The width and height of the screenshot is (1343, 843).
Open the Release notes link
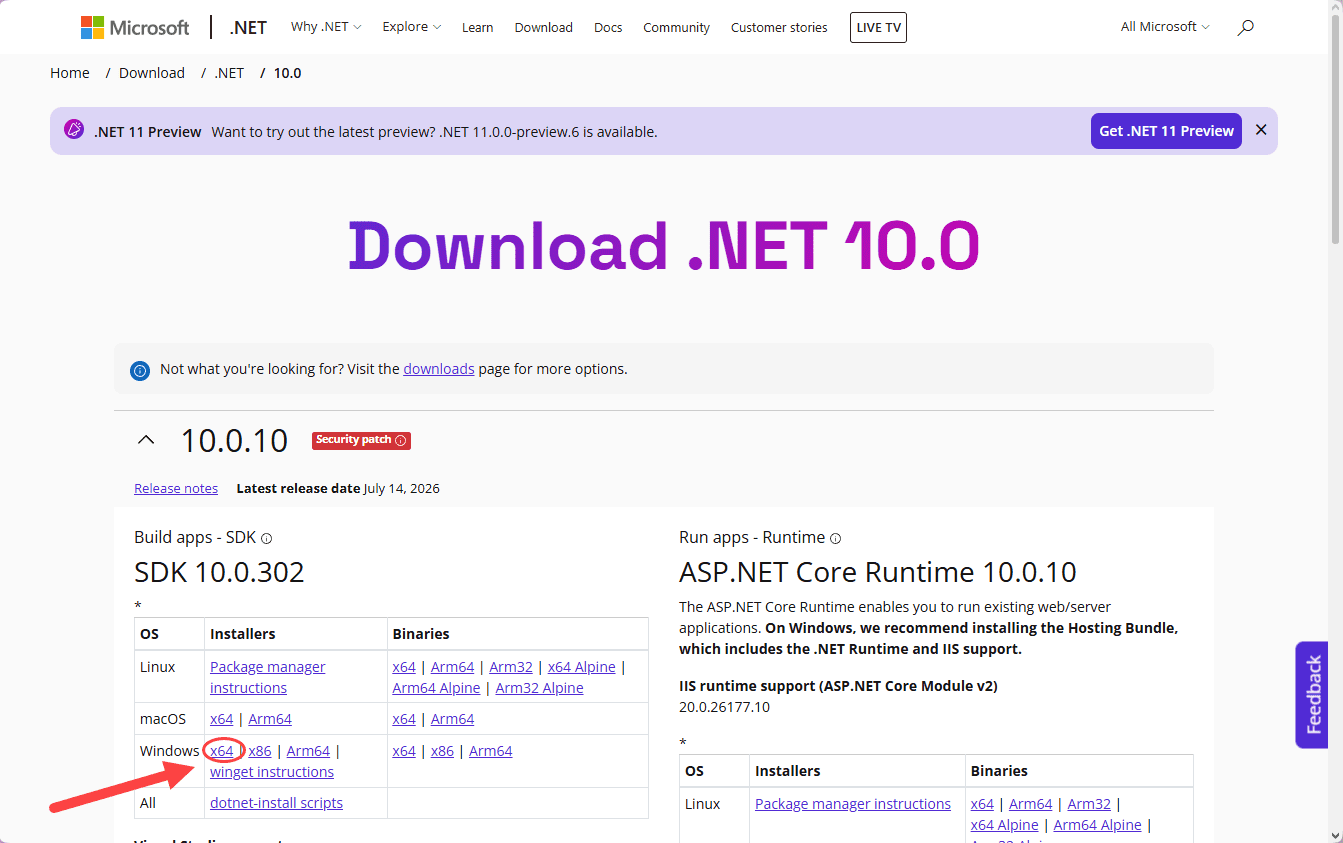point(176,489)
